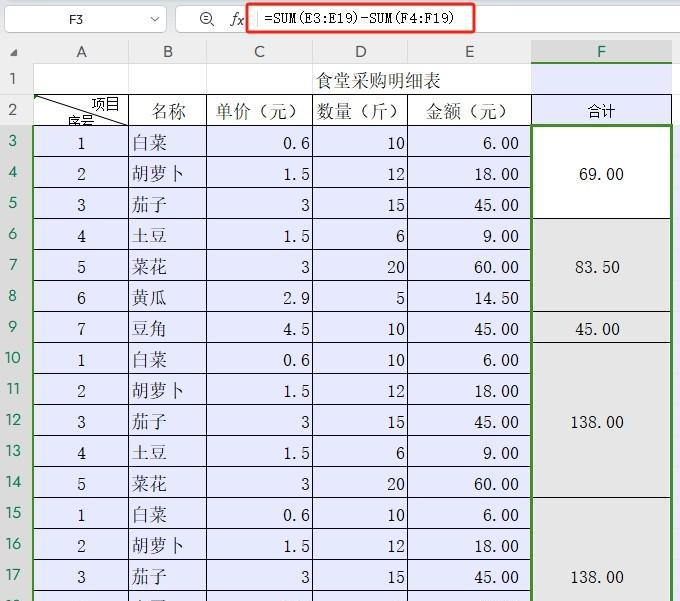
Task: Click amount 14.50 in row 8
Action: (x=469, y=297)
